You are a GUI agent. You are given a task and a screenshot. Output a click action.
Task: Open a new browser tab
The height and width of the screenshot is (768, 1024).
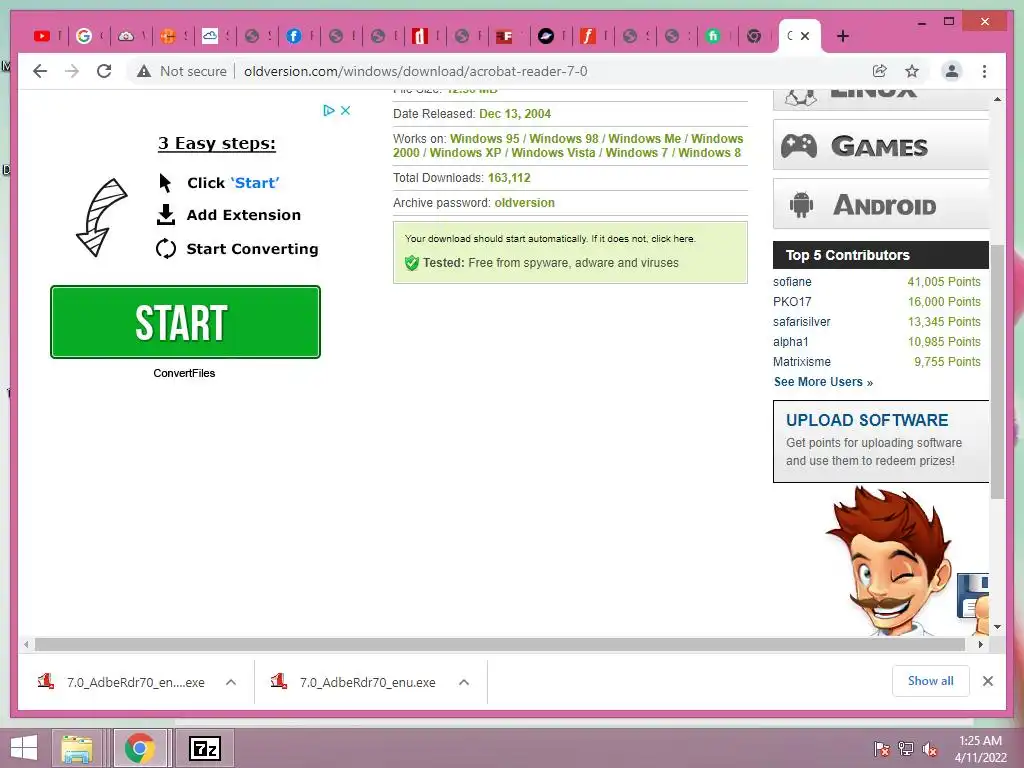tap(842, 36)
